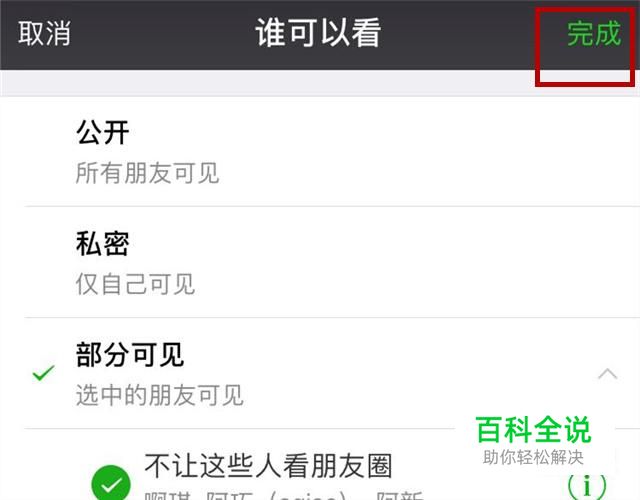Tap the 所有朋友可见 subtitle
The width and height of the screenshot is (640, 500).
tap(147, 173)
